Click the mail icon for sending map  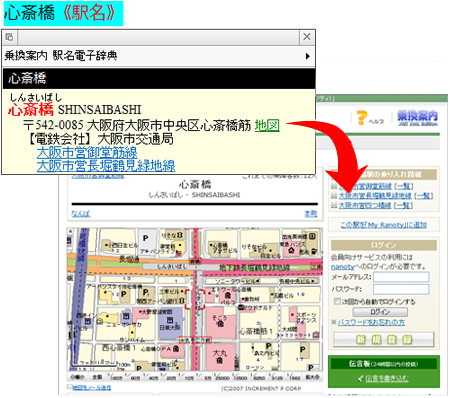click(x=69, y=387)
